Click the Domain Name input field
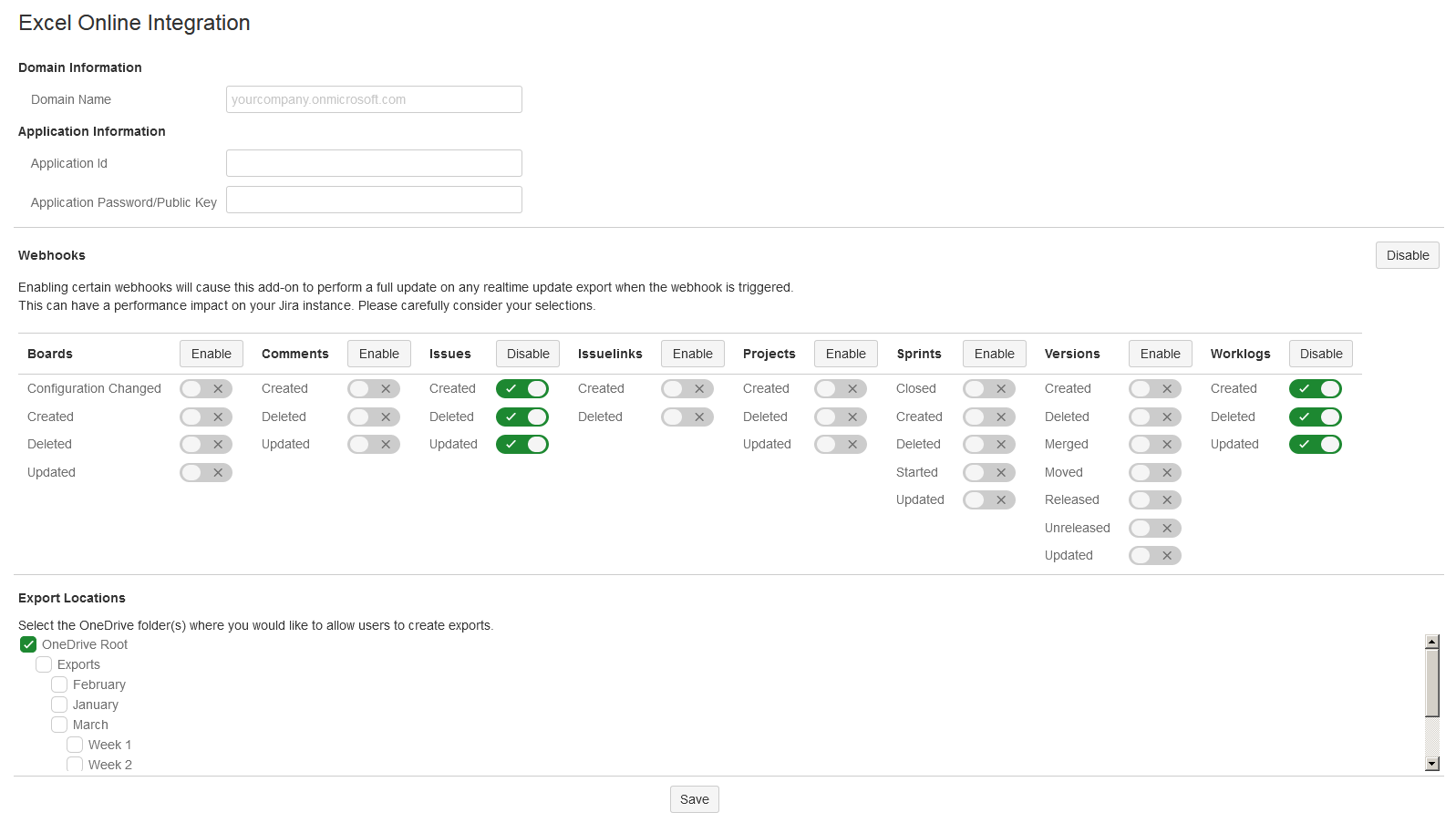 [374, 99]
